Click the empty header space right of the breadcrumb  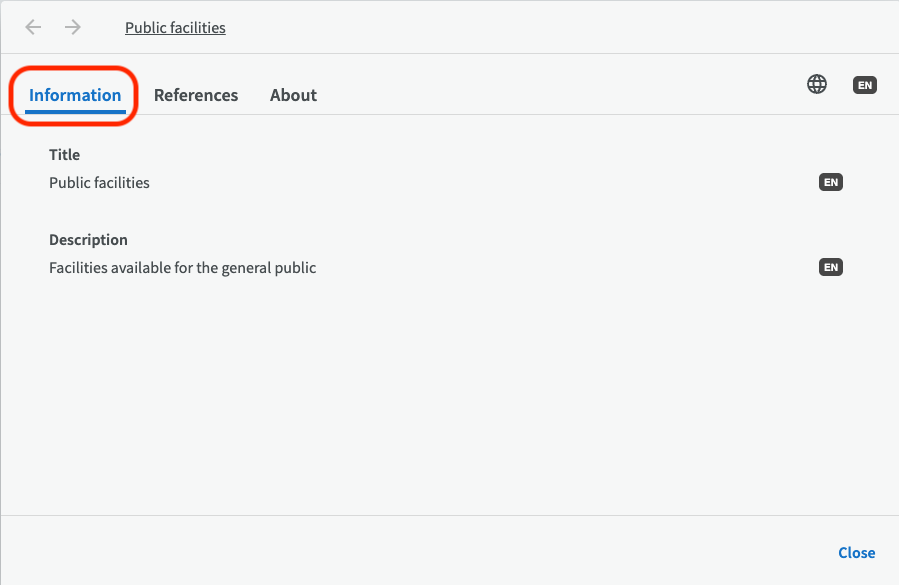[550, 28]
